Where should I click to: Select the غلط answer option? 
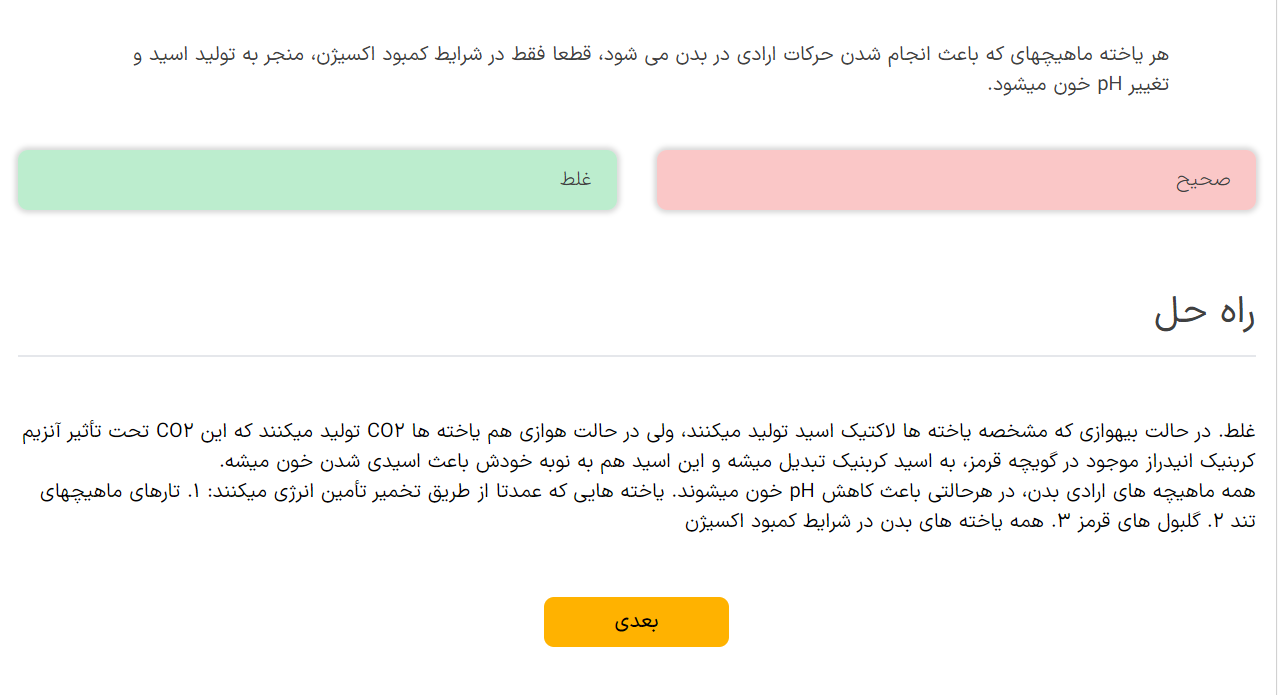[317, 180]
